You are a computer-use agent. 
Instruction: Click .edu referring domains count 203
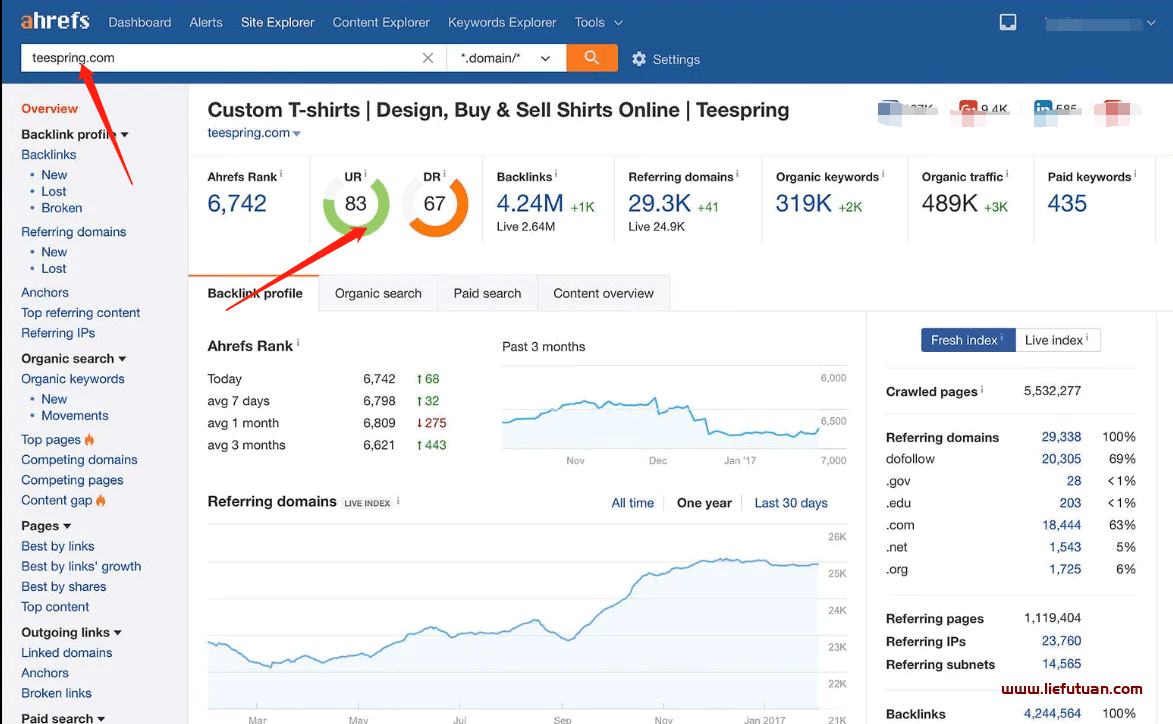pos(1070,503)
